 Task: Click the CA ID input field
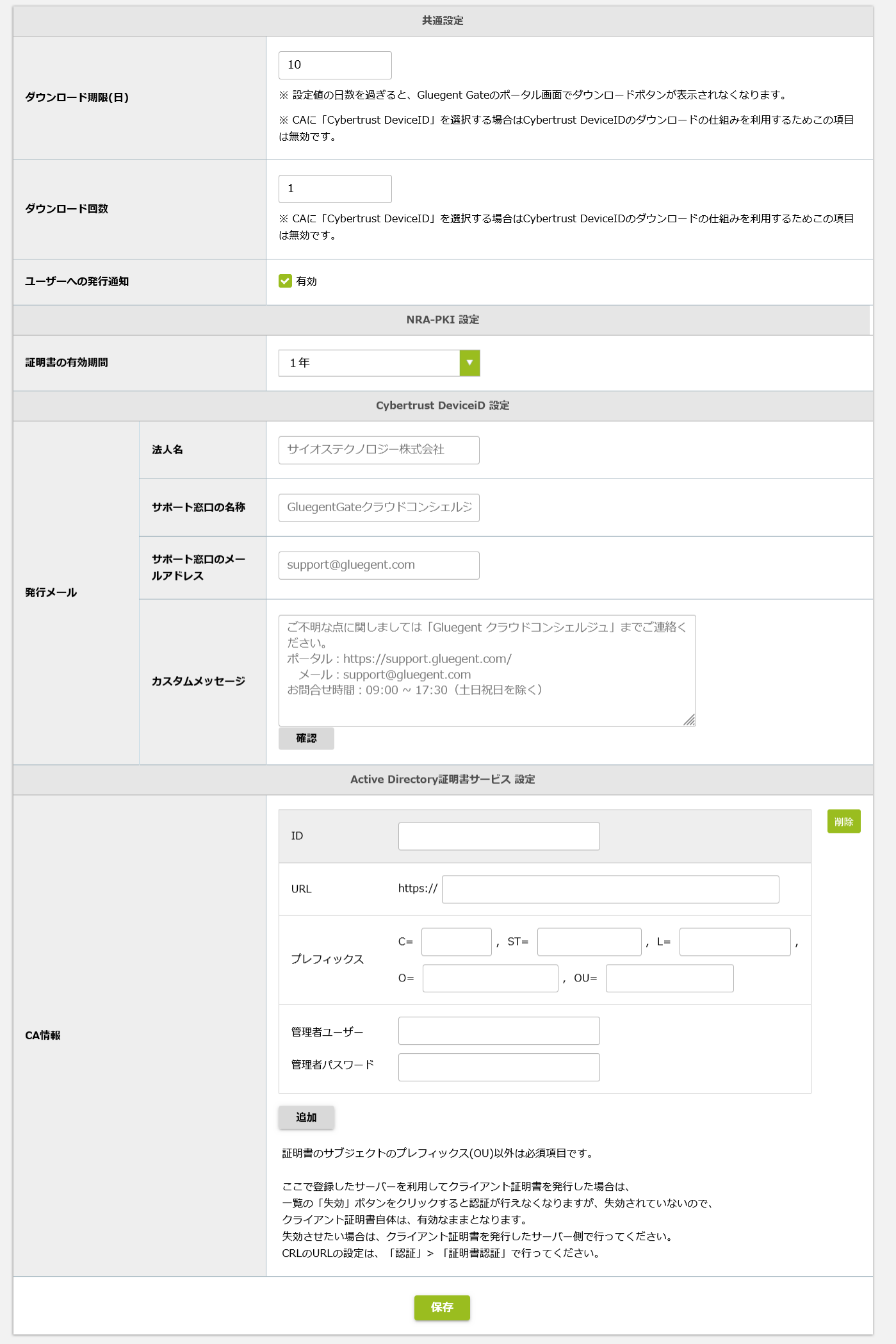pos(499,837)
